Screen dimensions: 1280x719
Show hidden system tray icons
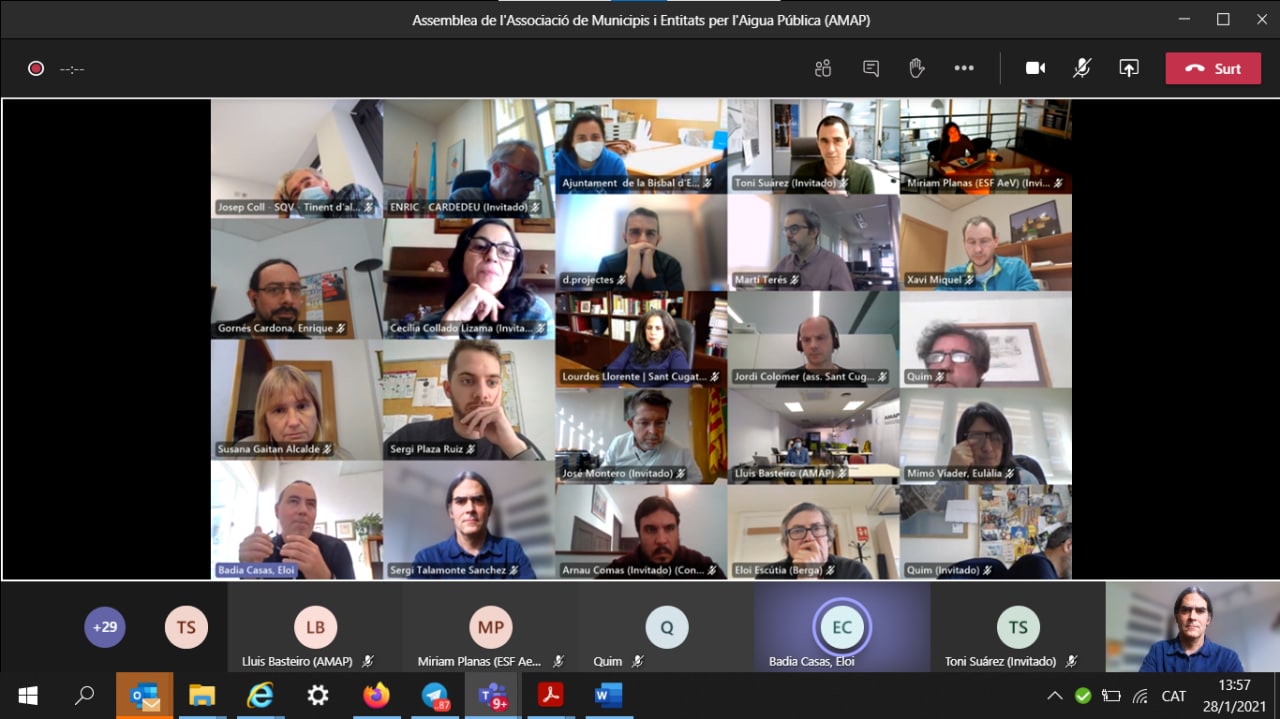click(x=1054, y=696)
